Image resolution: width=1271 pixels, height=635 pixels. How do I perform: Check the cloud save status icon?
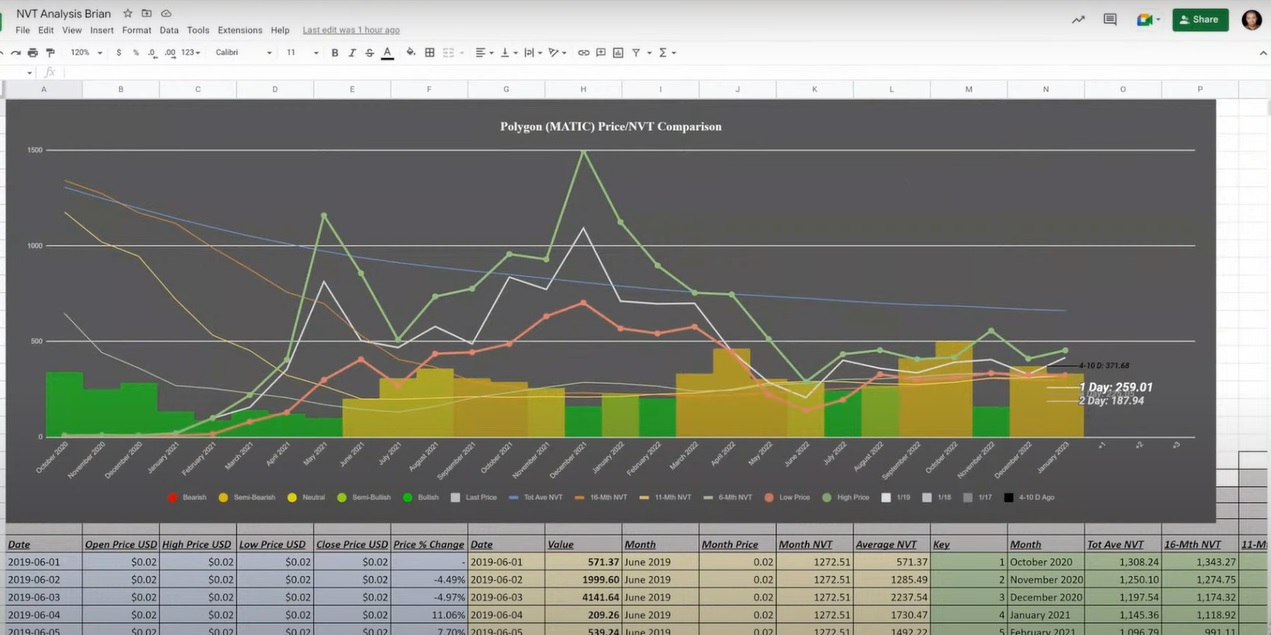click(x=165, y=14)
